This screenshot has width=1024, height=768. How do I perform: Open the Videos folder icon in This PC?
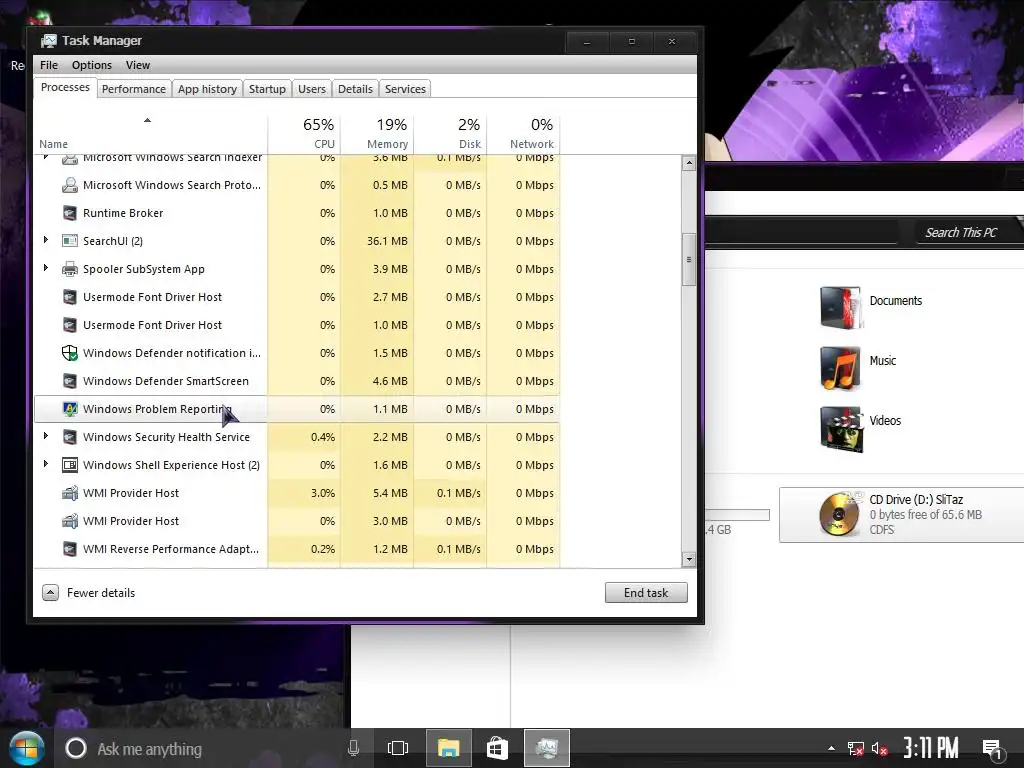pyautogui.click(x=840, y=428)
